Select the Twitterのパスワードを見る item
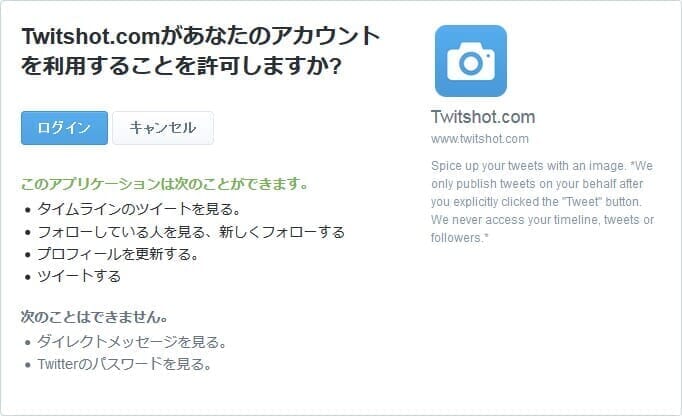 (124, 364)
